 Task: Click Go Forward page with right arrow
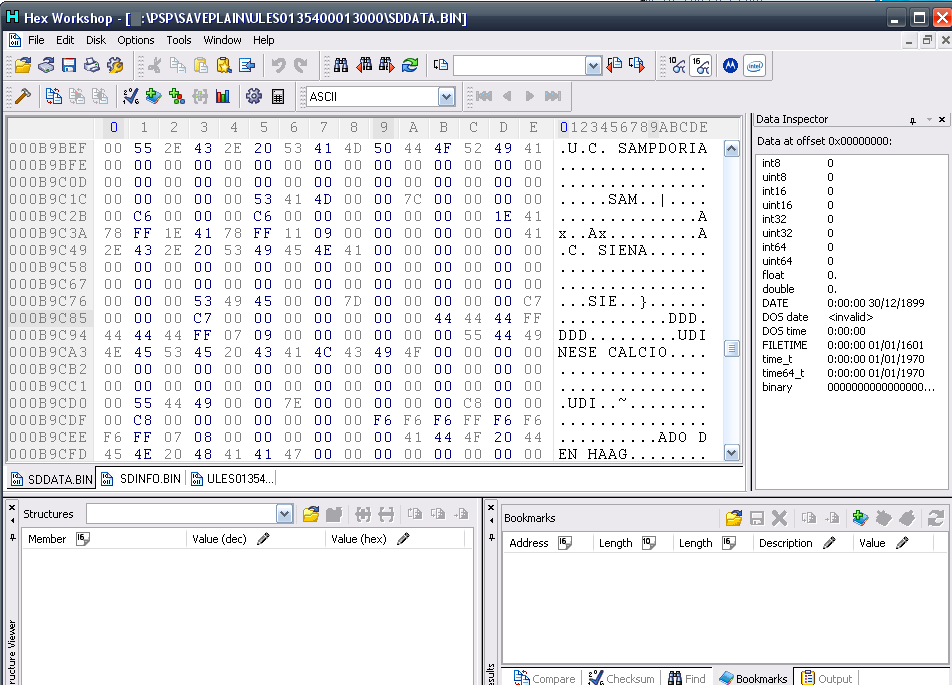[637, 65]
